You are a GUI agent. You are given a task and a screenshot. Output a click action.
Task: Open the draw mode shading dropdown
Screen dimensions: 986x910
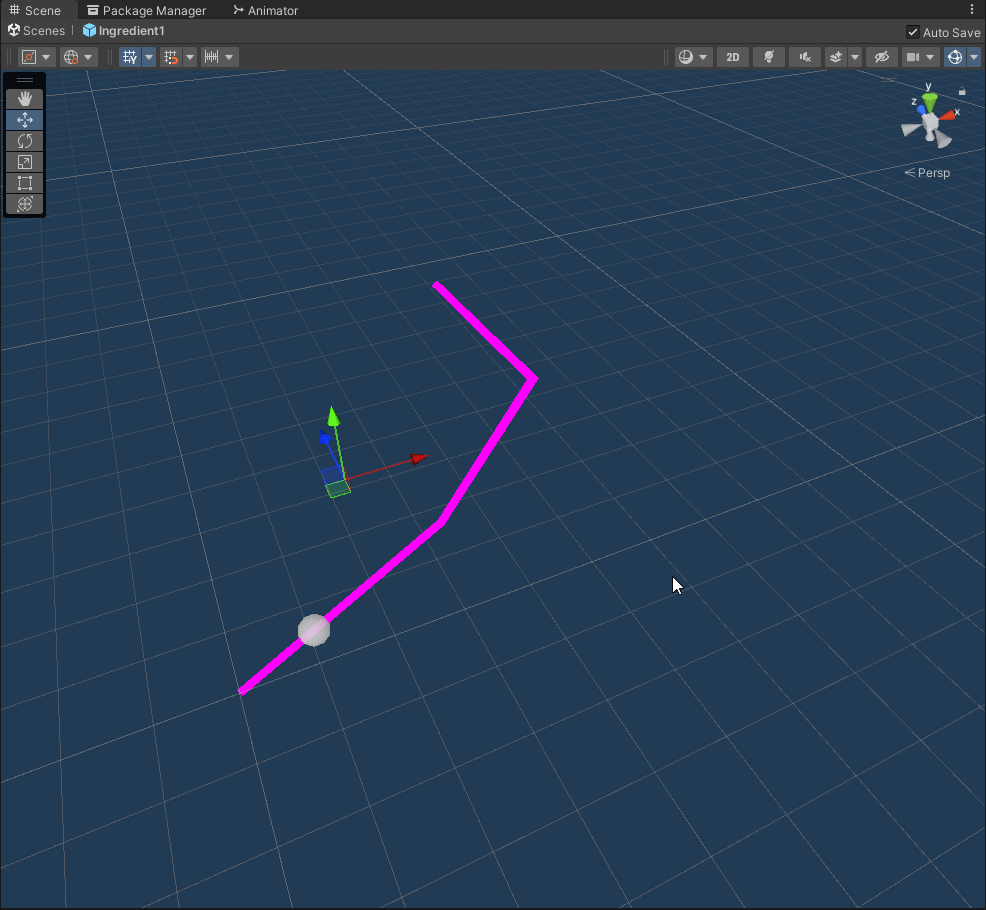coord(691,57)
